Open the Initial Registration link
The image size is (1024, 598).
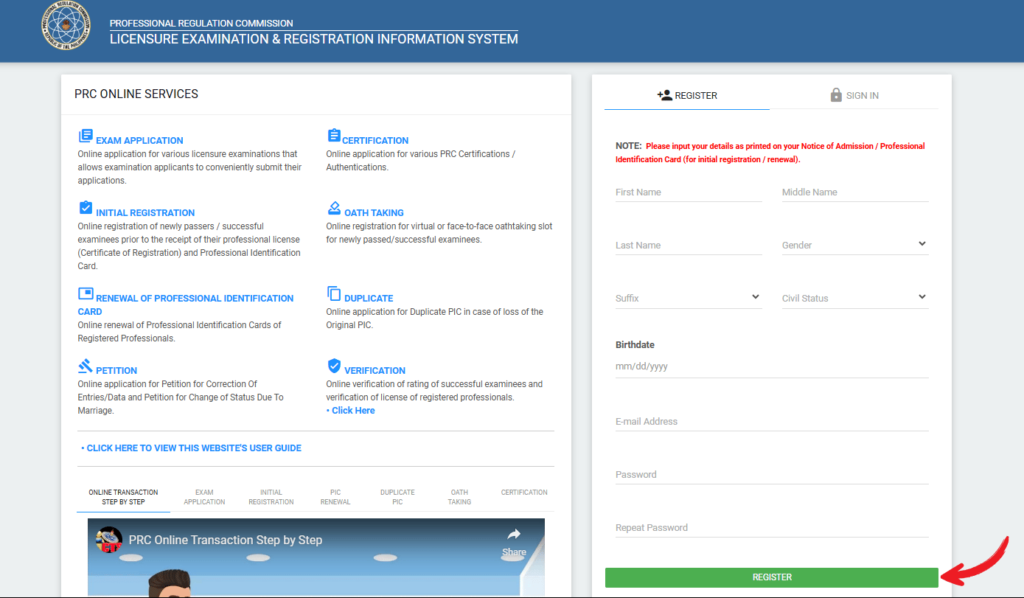click(x=145, y=213)
